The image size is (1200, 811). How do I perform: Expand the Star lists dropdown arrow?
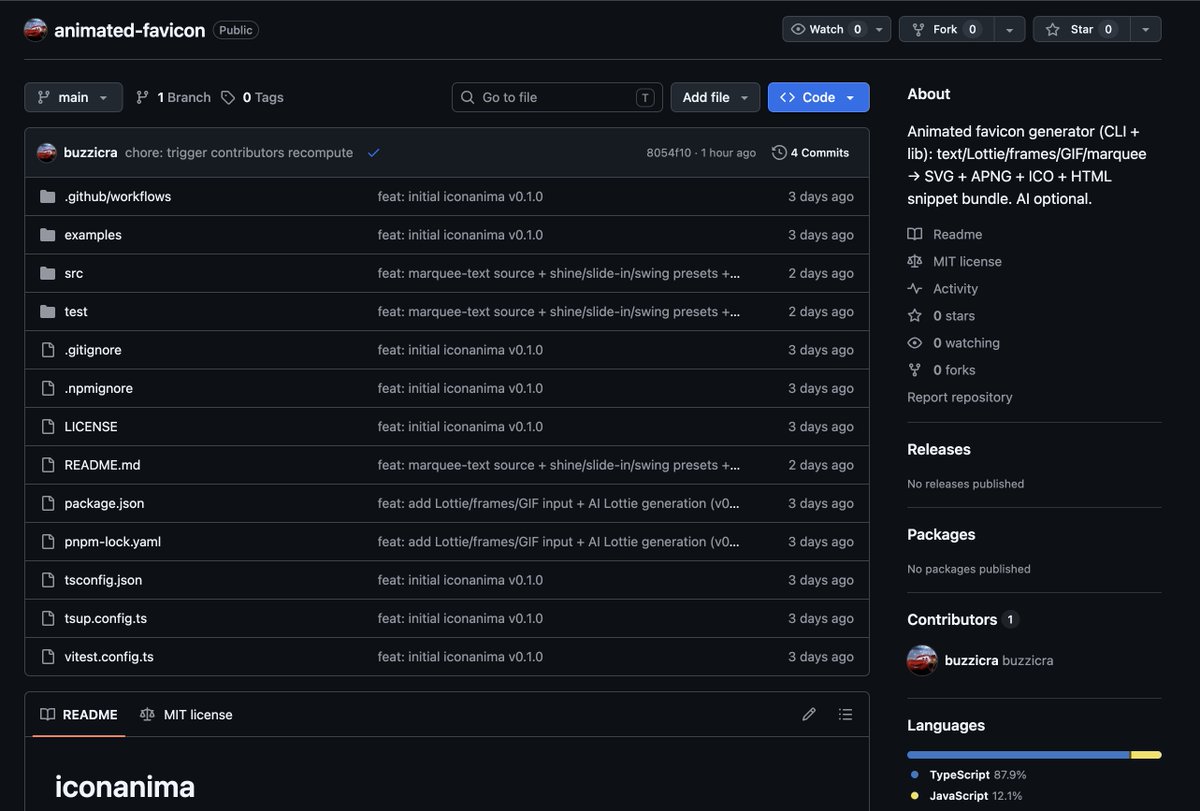[x=1145, y=29]
